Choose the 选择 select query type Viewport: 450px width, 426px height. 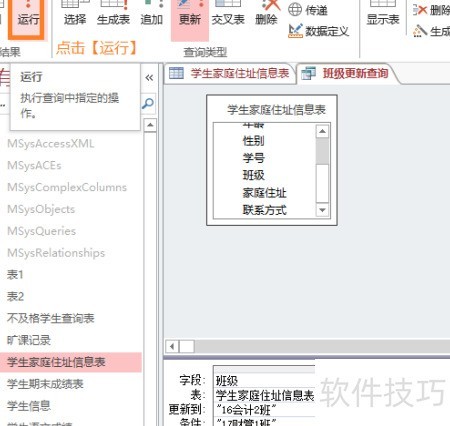click(75, 13)
